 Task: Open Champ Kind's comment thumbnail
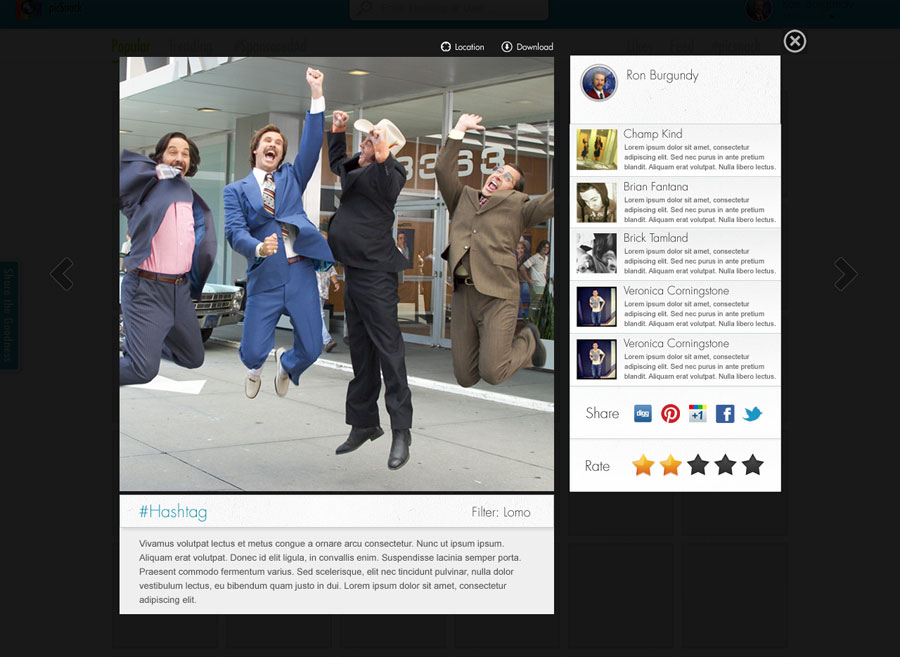tap(596, 149)
